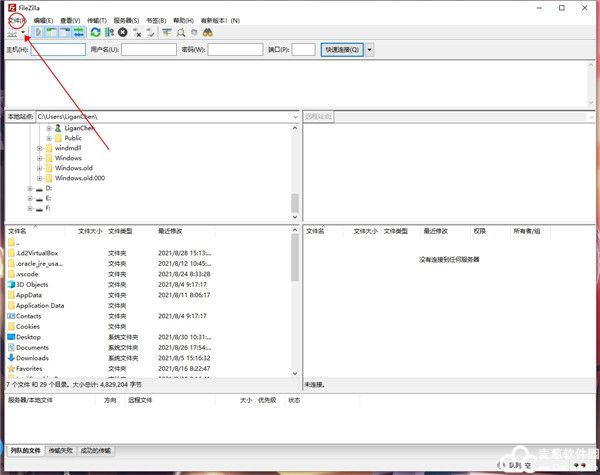This screenshot has height=475, width=600.
Task: Click the 主机(H) host input field
Action: (58, 49)
